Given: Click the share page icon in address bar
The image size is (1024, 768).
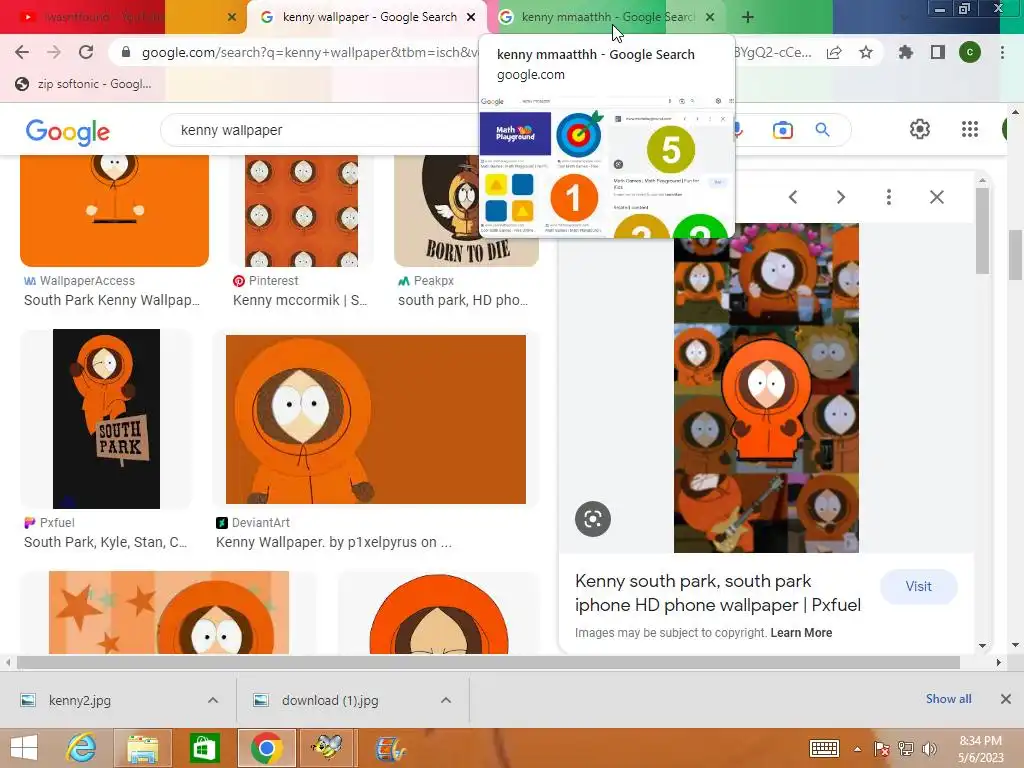Looking at the screenshot, I should 834,53.
